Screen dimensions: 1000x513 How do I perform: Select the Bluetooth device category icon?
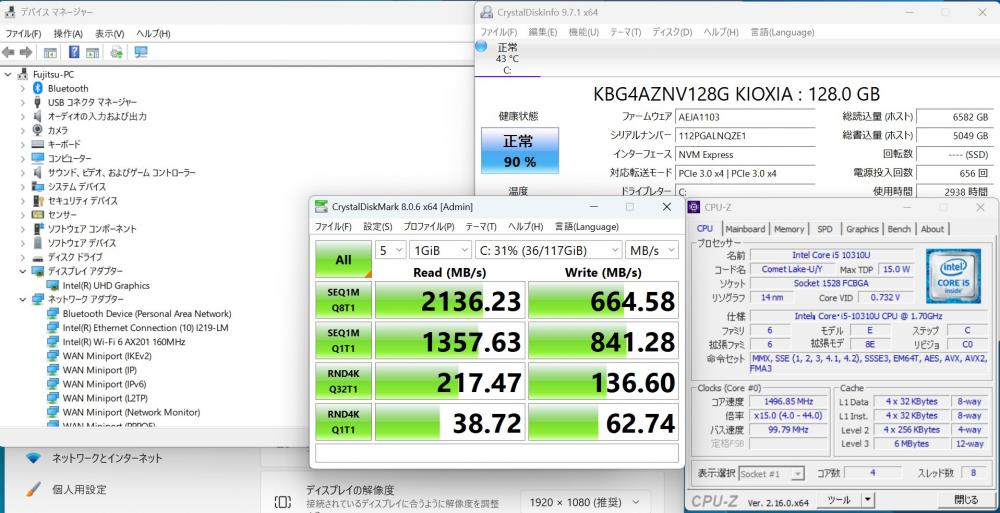38,88
